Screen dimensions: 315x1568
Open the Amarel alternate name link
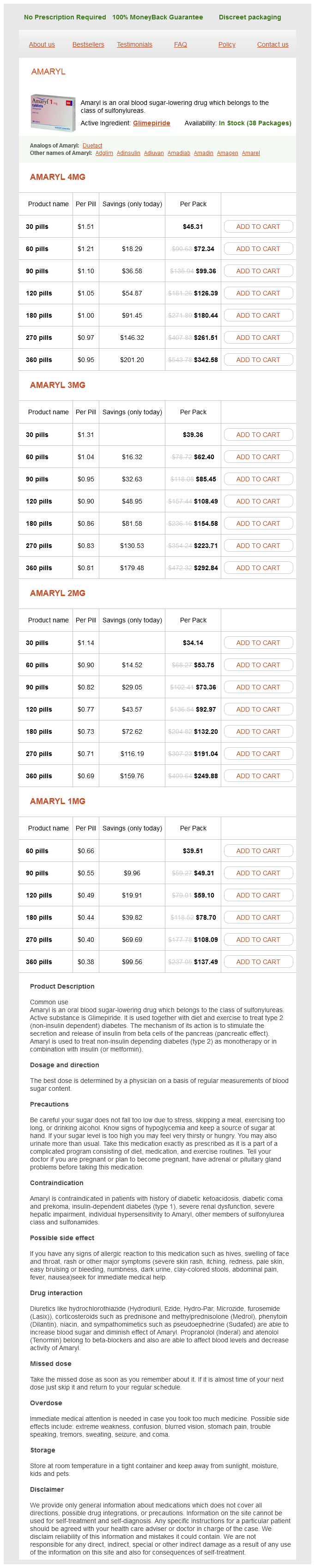(x=250, y=153)
